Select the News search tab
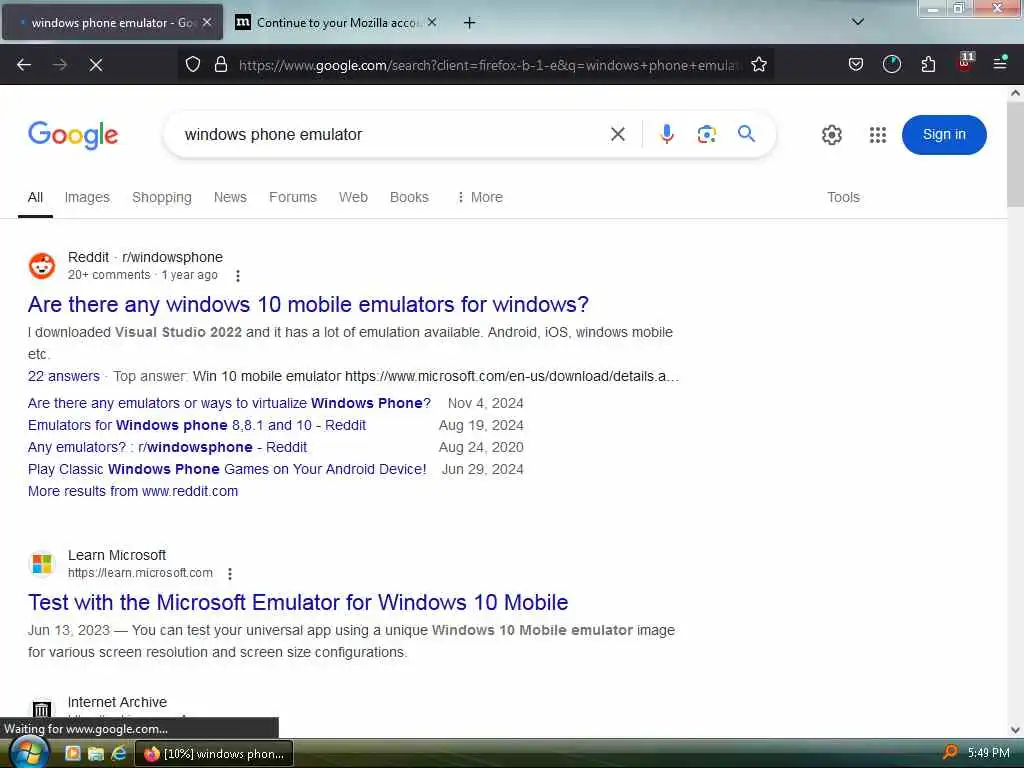This screenshot has height=768, width=1024. click(x=230, y=197)
